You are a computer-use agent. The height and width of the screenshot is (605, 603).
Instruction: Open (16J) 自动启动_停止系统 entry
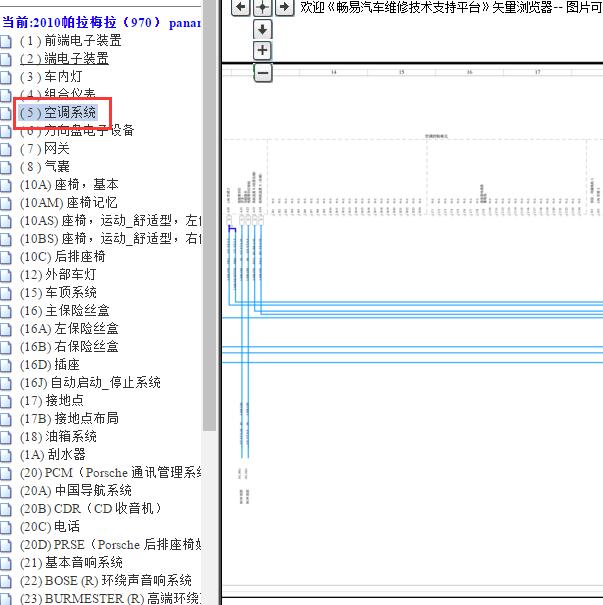pyautogui.click(x=90, y=383)
